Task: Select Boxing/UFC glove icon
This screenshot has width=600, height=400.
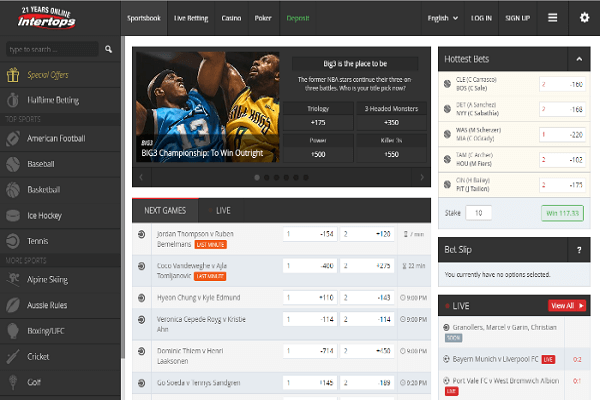Action: pos(13,331)
